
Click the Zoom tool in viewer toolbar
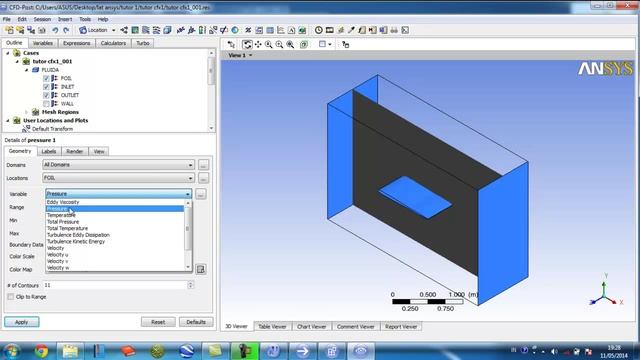tap(269, 44)
